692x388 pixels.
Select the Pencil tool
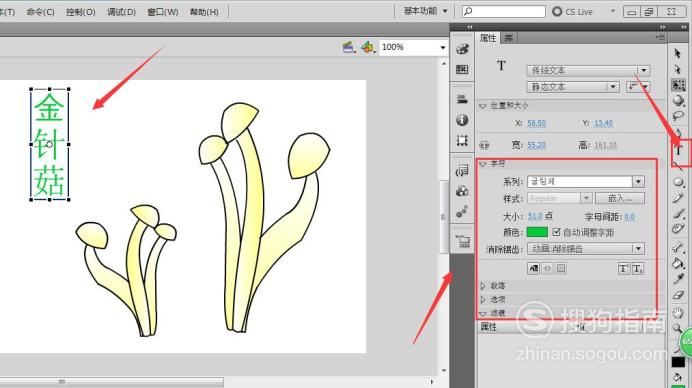point(678,198)
